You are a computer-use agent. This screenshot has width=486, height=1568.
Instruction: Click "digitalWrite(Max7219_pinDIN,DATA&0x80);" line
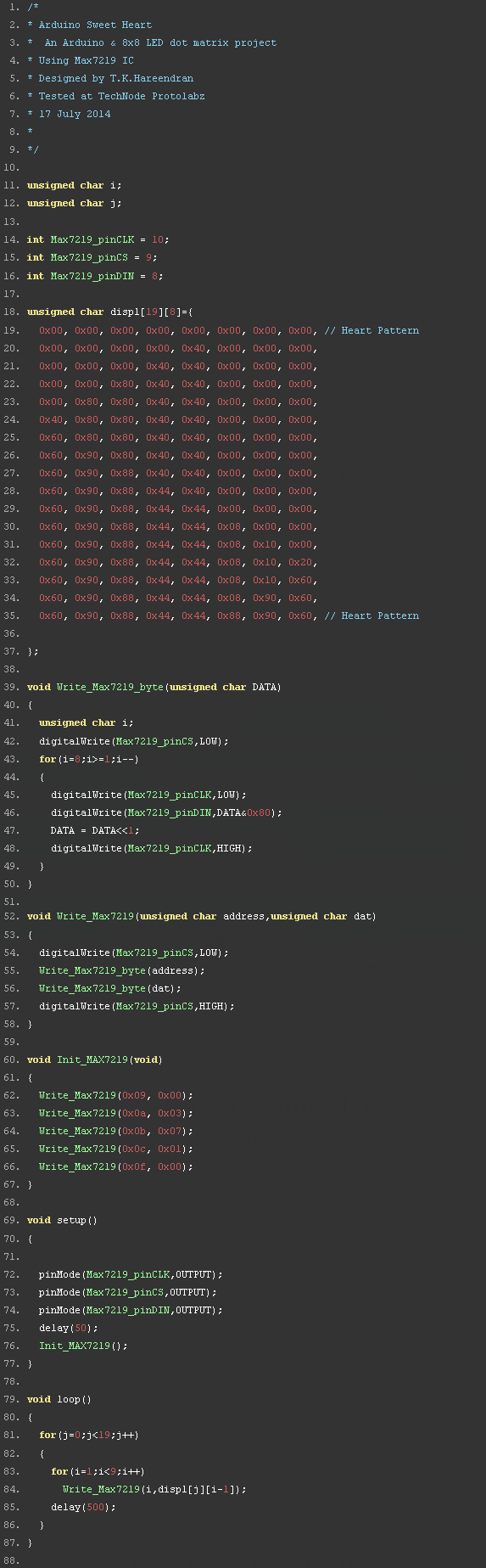pos(166,812)
